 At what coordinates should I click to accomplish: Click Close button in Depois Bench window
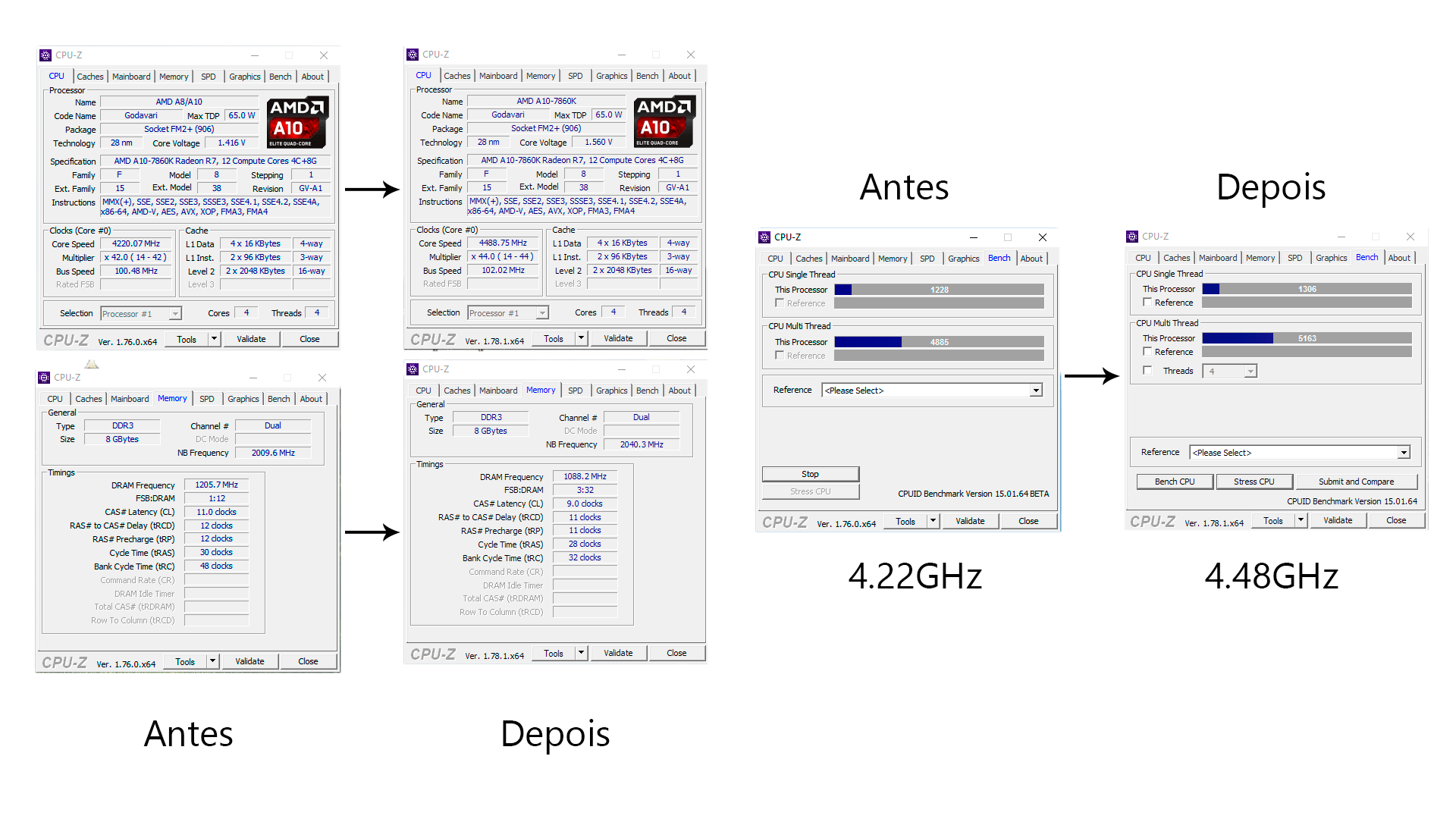[x=1396, y=521]
